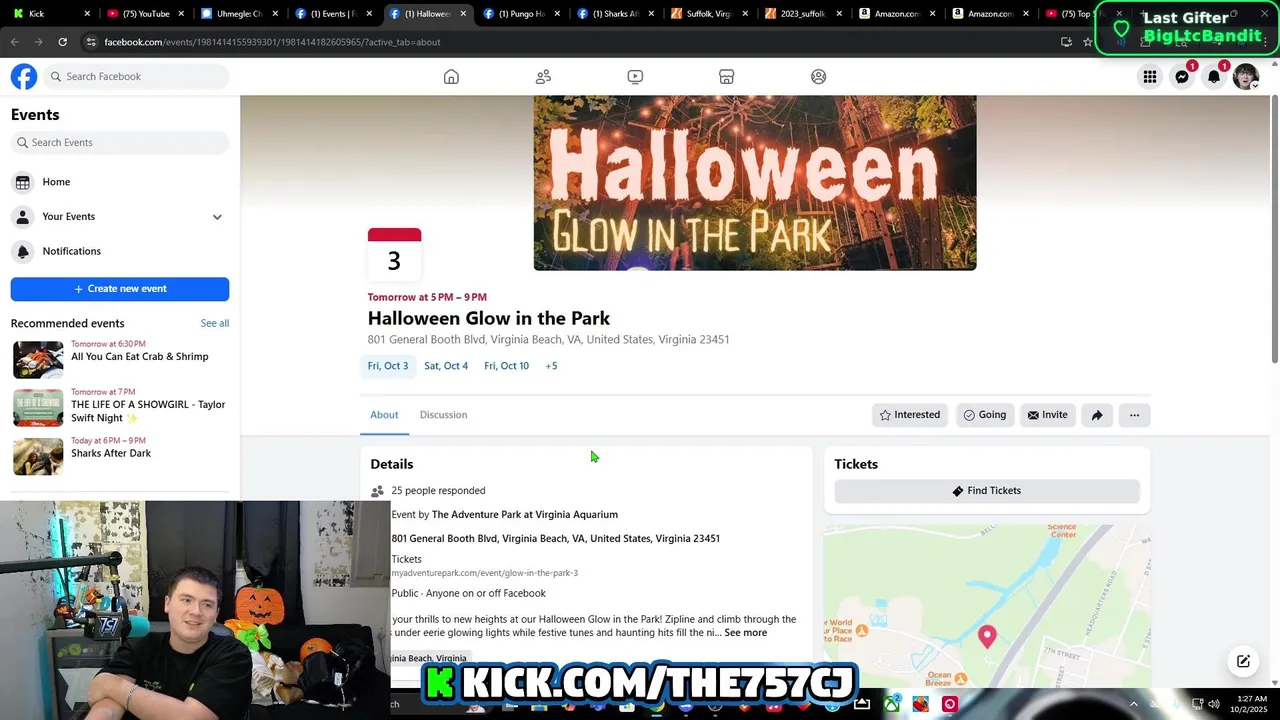This screenshot has height=720, width=1280.
Task: Expand the Your Events section
Action: pyautogui.click(x=217, y=217)
